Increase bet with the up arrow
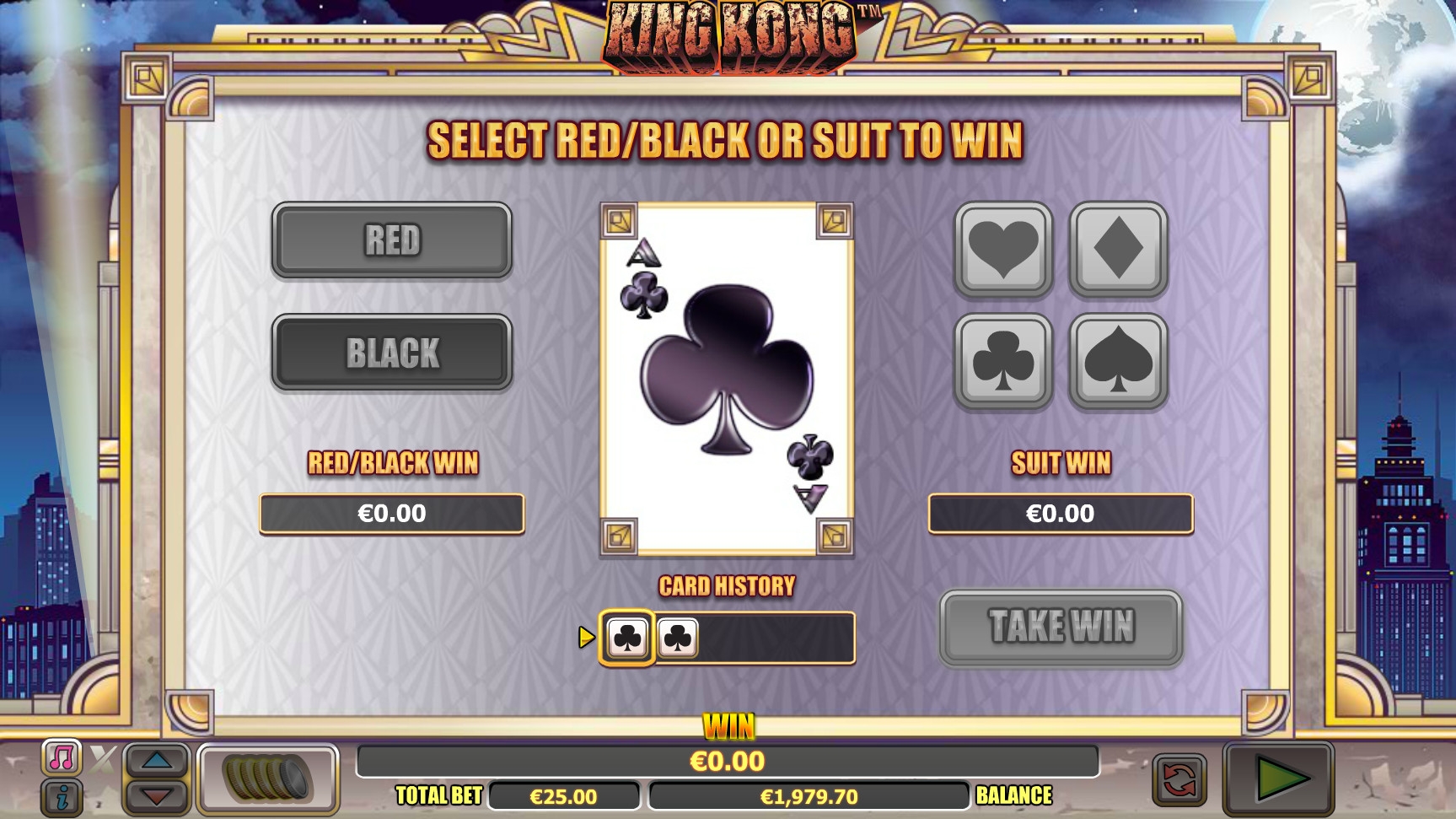Screen dimensions: 1456x819 [x=157, y=761]
